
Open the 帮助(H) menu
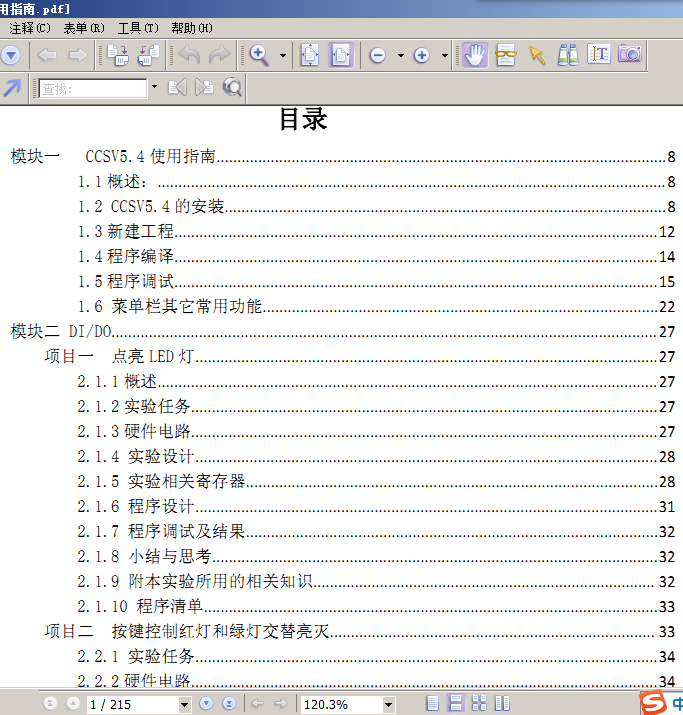tap(191, 28)
